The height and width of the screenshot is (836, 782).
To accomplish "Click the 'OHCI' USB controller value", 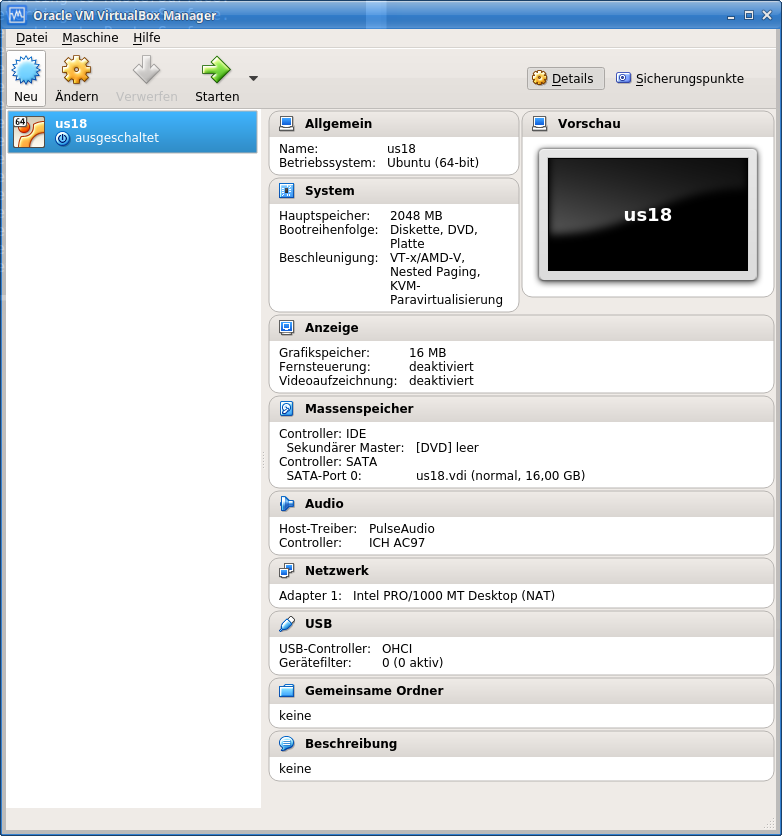I will tap(397, 649).
